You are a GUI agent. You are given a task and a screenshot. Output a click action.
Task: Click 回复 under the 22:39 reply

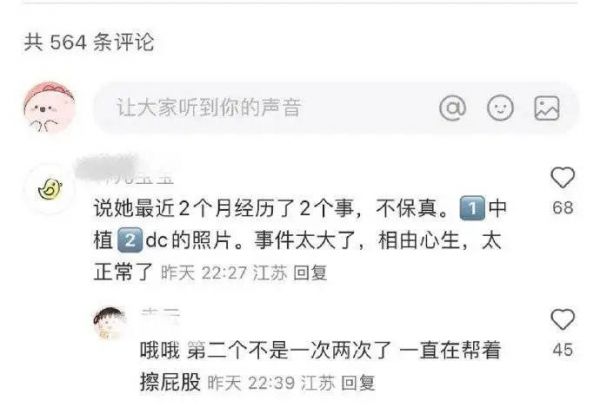(x=358, y=383)
